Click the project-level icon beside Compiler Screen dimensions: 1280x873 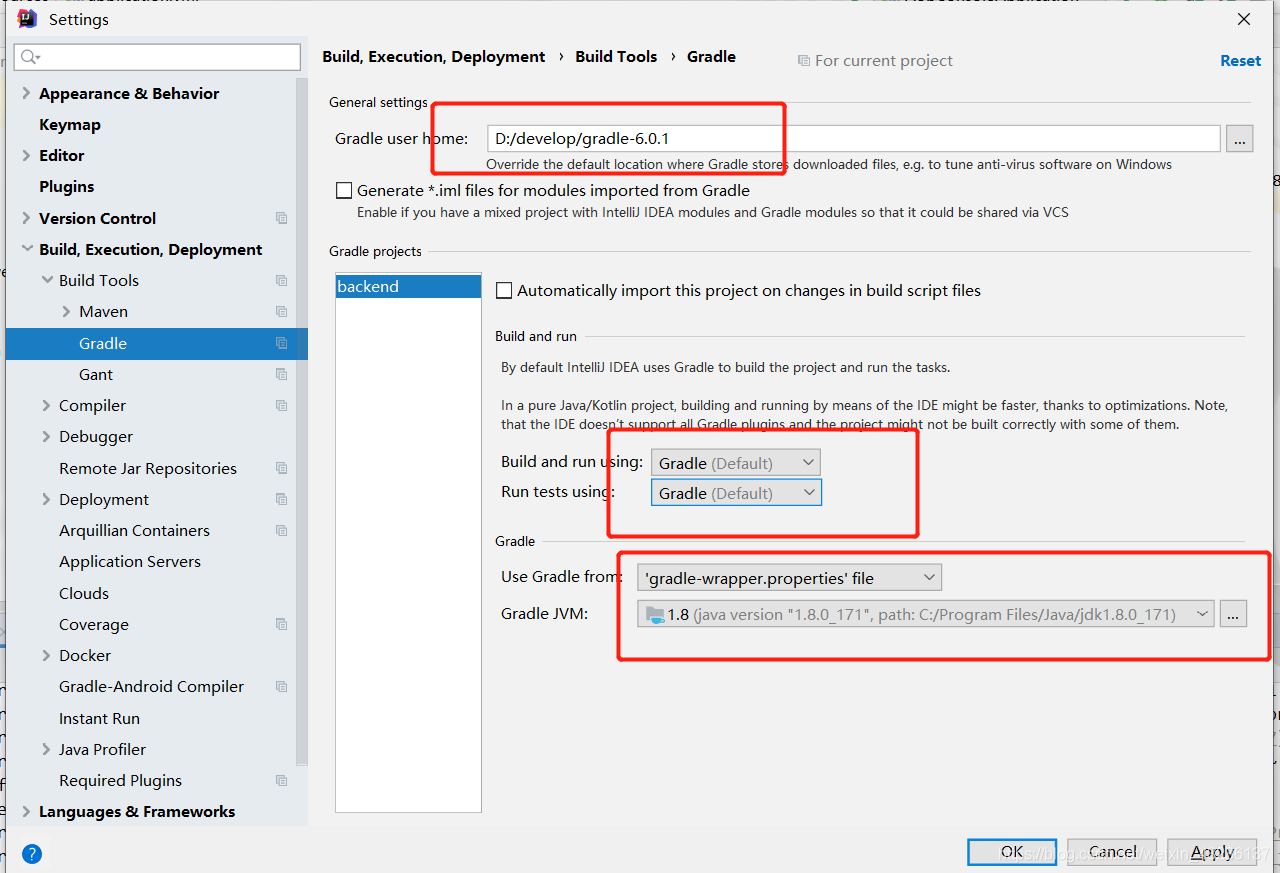tap(282, 406)
